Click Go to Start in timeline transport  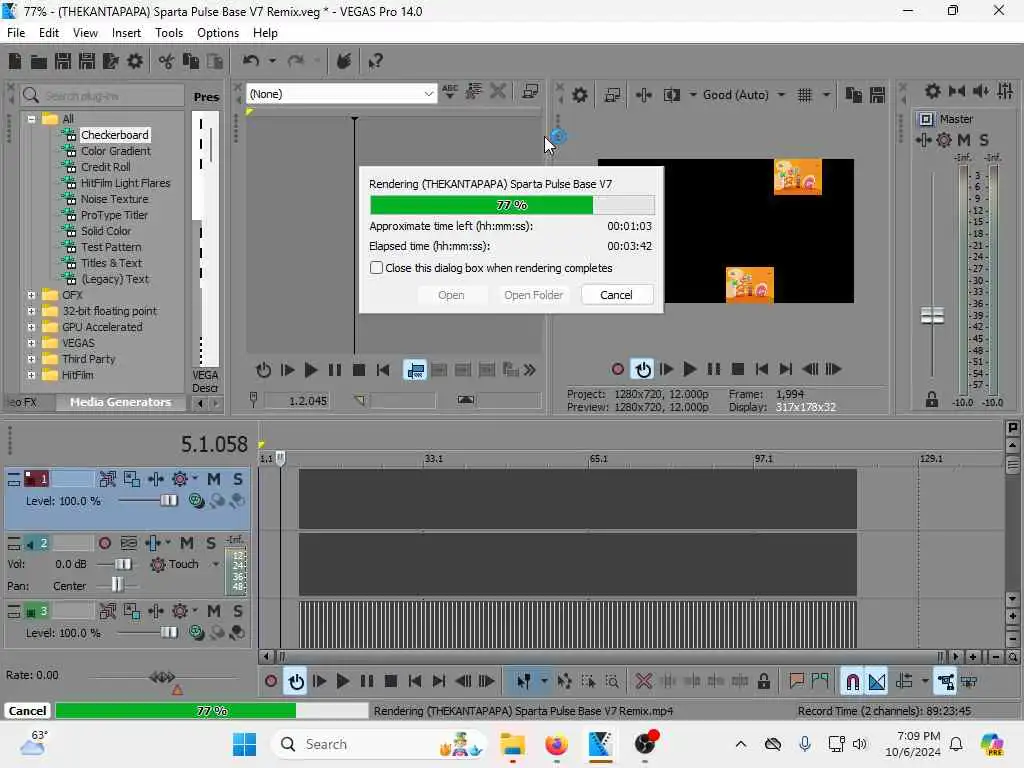click(415, 682)
